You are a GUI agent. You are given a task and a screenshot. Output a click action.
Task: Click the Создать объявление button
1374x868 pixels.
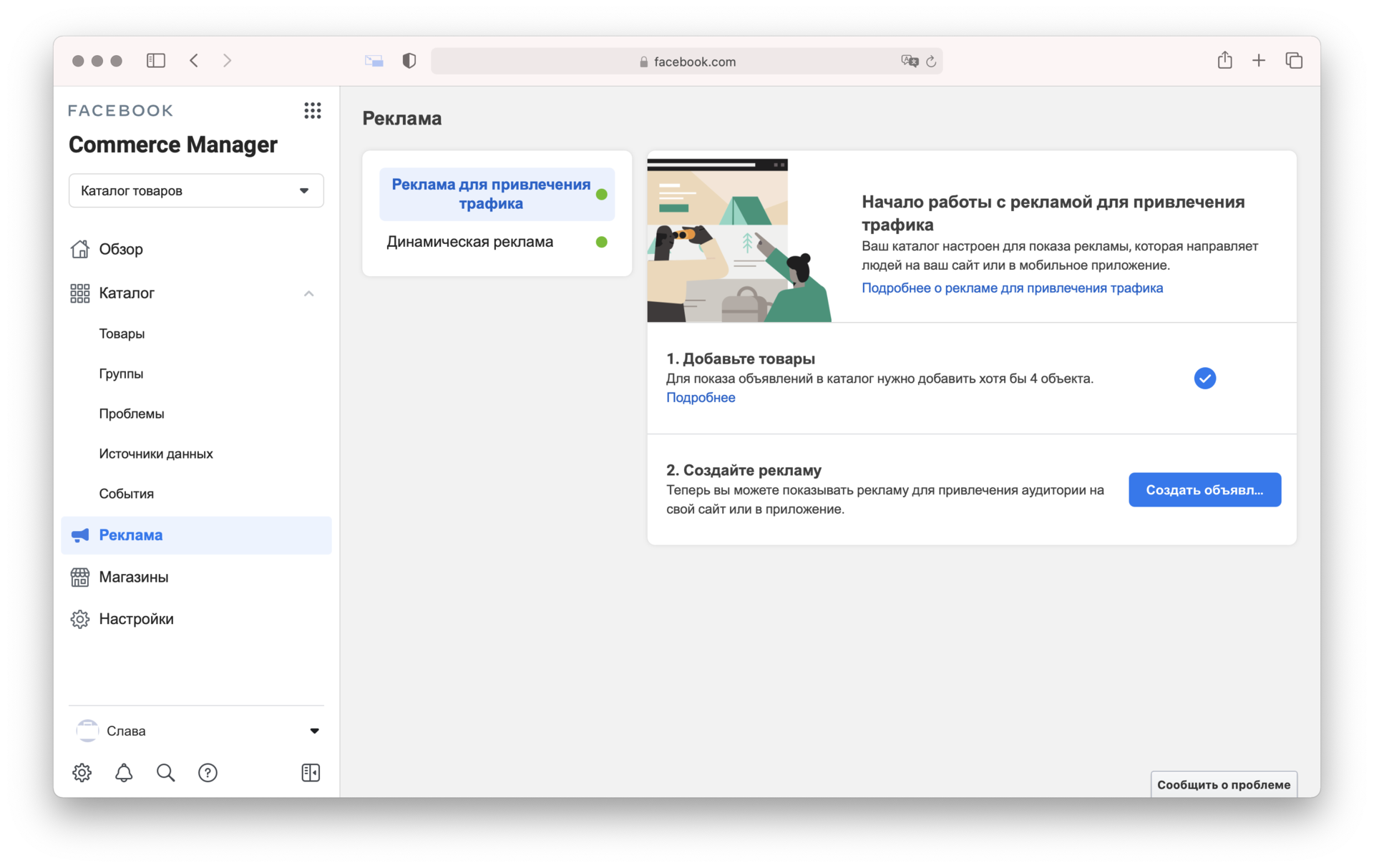1204,490
